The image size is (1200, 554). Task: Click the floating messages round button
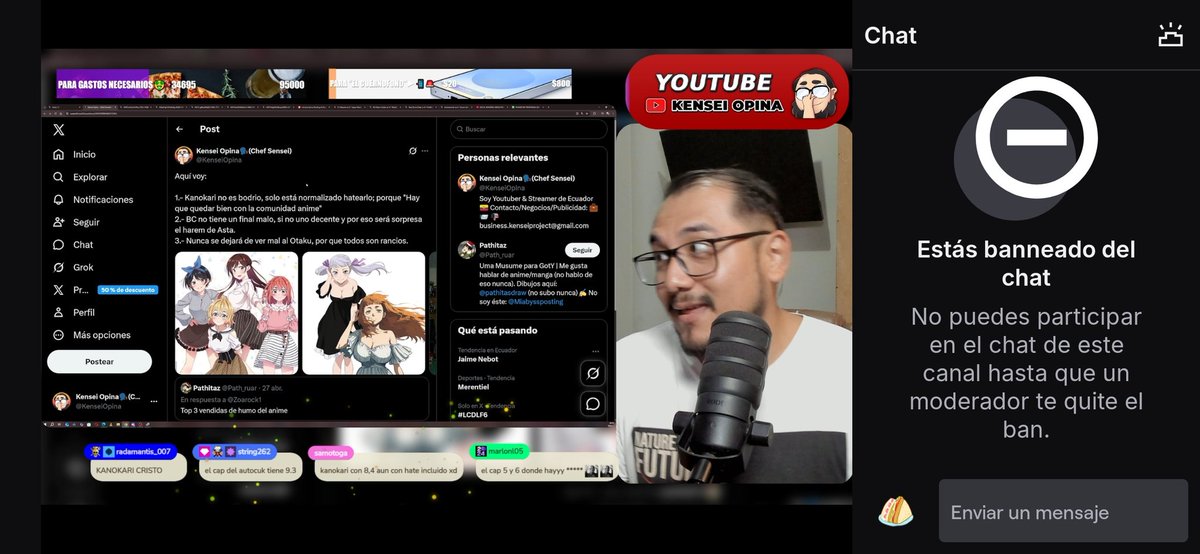pos(593,404)
